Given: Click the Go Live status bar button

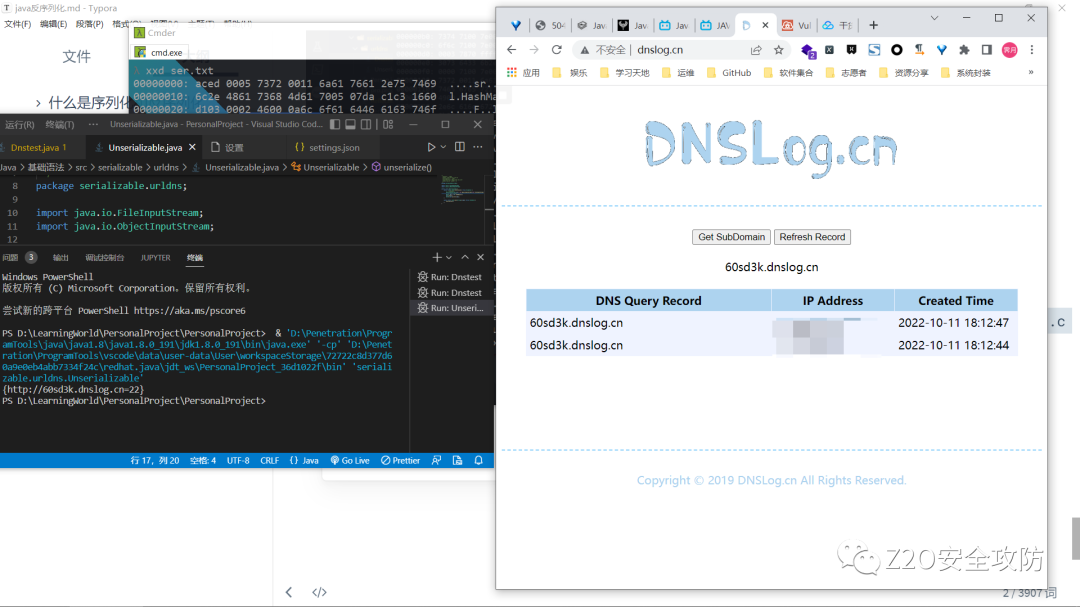Looking at the screenshot, I should tap(350, 460).
